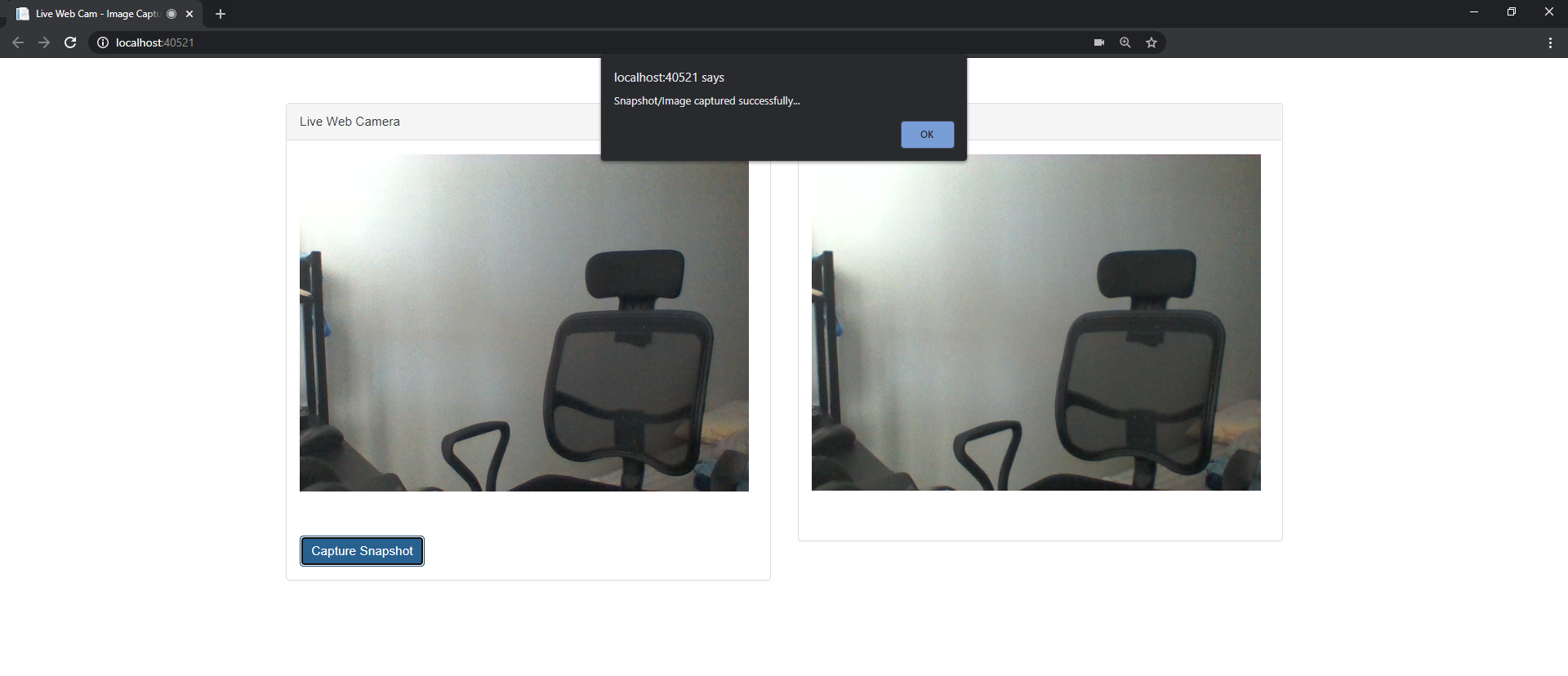This screenshot has width=1568, height=676.
Task: Go back with the browser back arrow
Action: 18,42
